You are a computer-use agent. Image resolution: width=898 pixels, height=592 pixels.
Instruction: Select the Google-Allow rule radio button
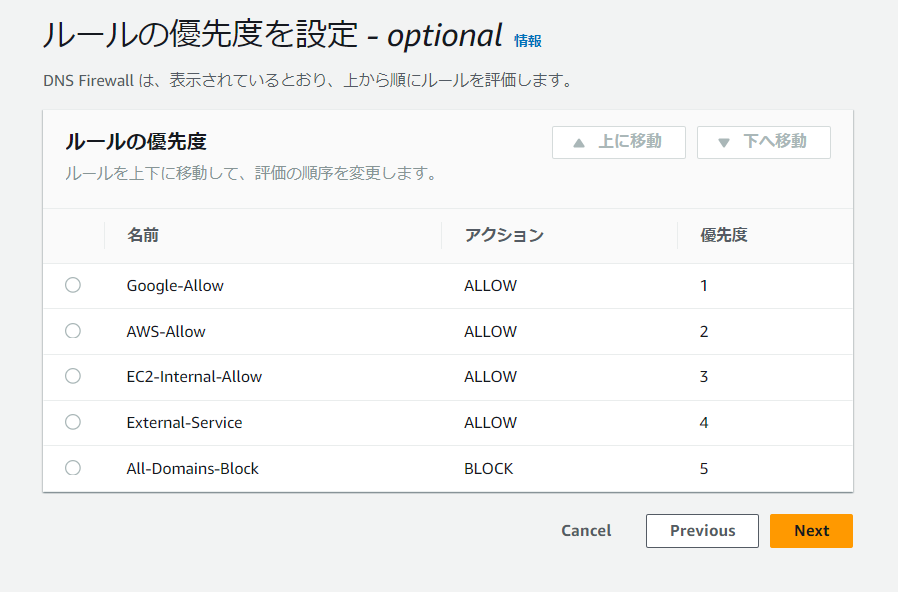pyautogui.click(x=72, y=285)
